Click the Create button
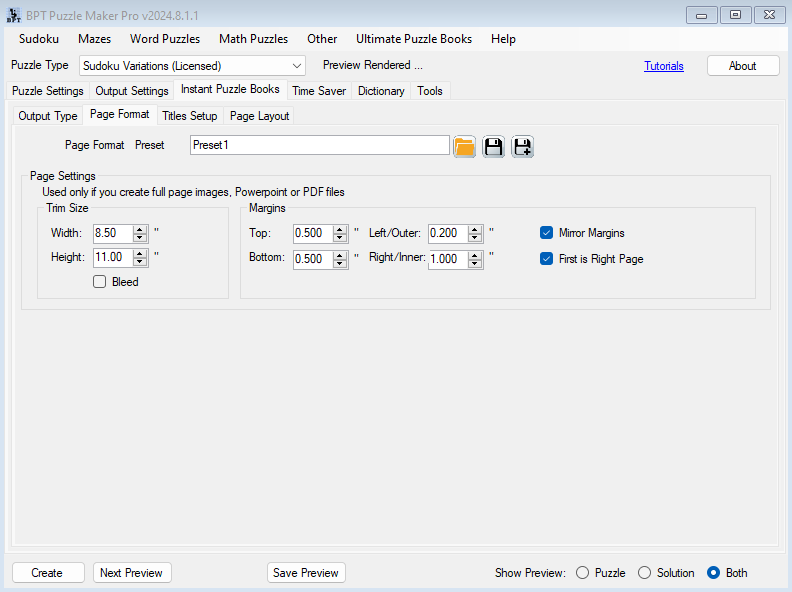 [x=48, y=573]
